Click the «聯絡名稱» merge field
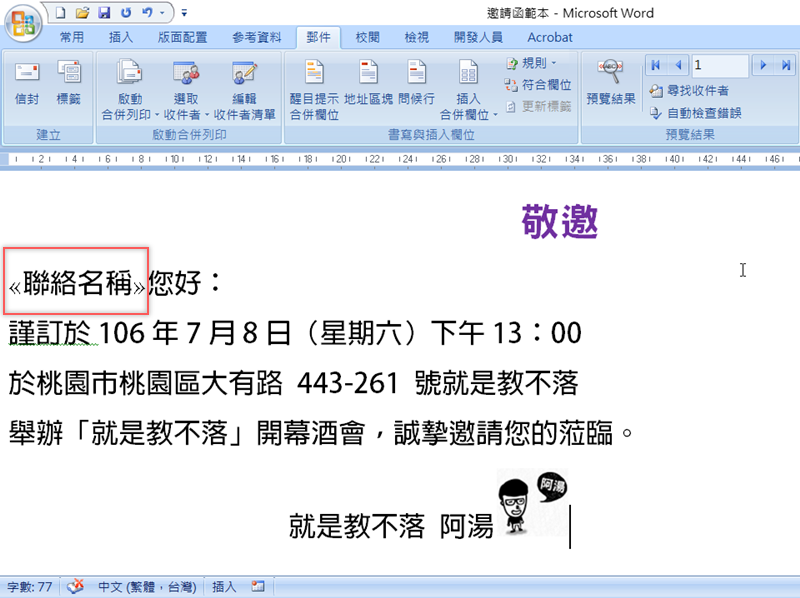Screen dimensions: 800x598 77,283
